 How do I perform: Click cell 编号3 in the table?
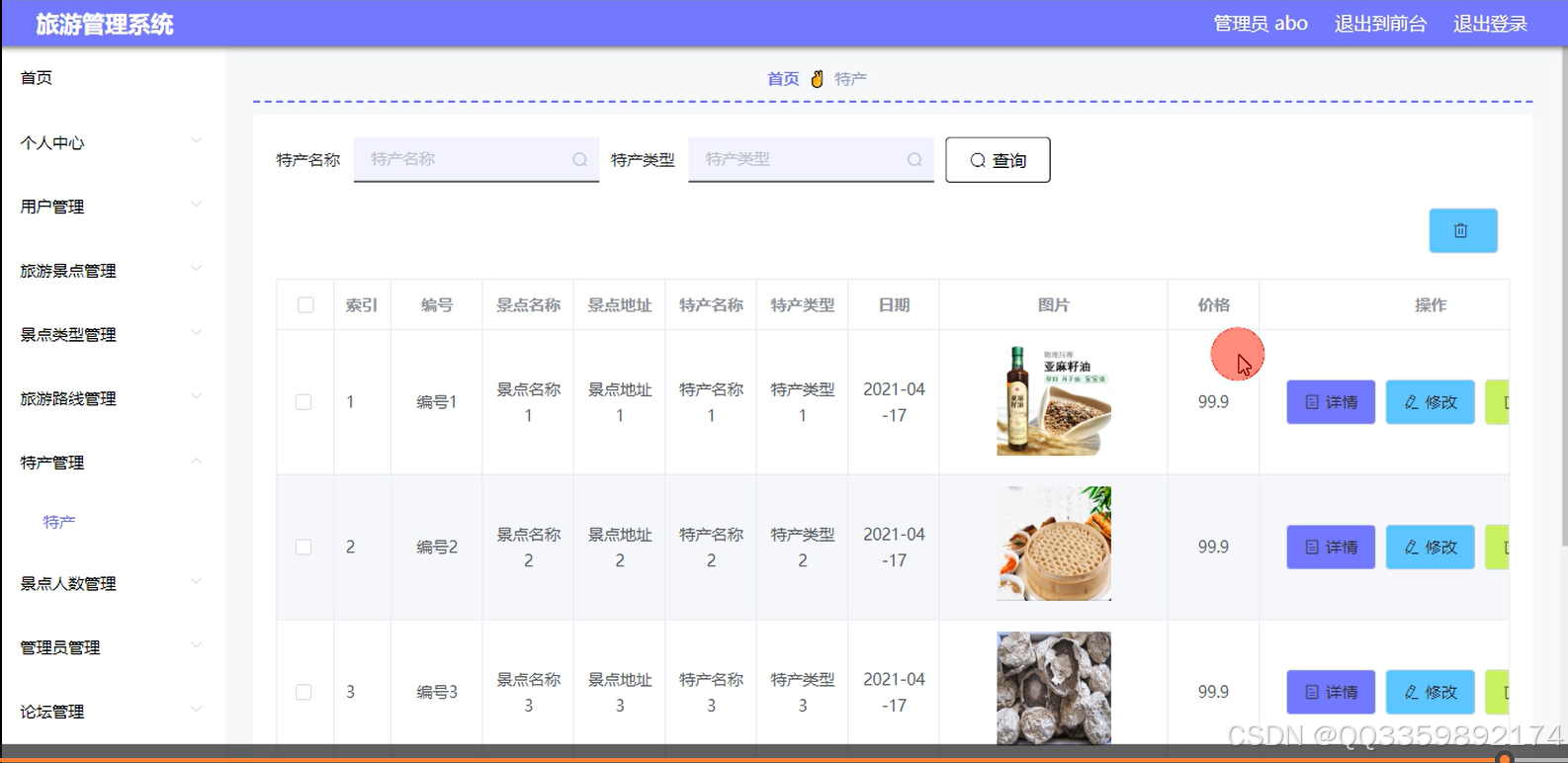(x=437, y=692)
